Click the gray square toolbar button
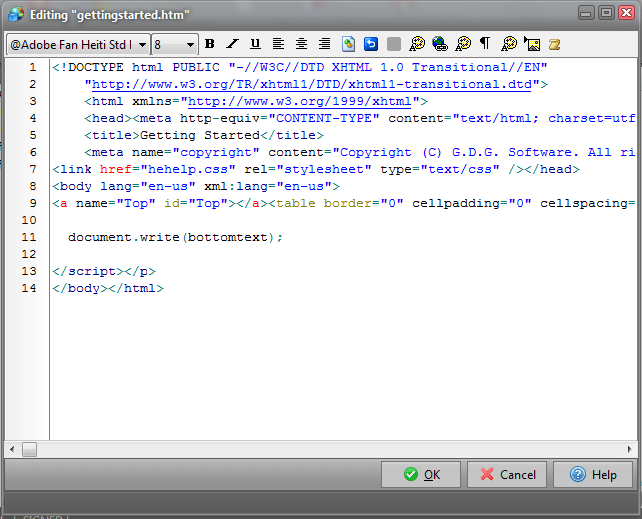The width and height of the screenshot is (642, 519). pyautogui.click(x=394, y=44)
